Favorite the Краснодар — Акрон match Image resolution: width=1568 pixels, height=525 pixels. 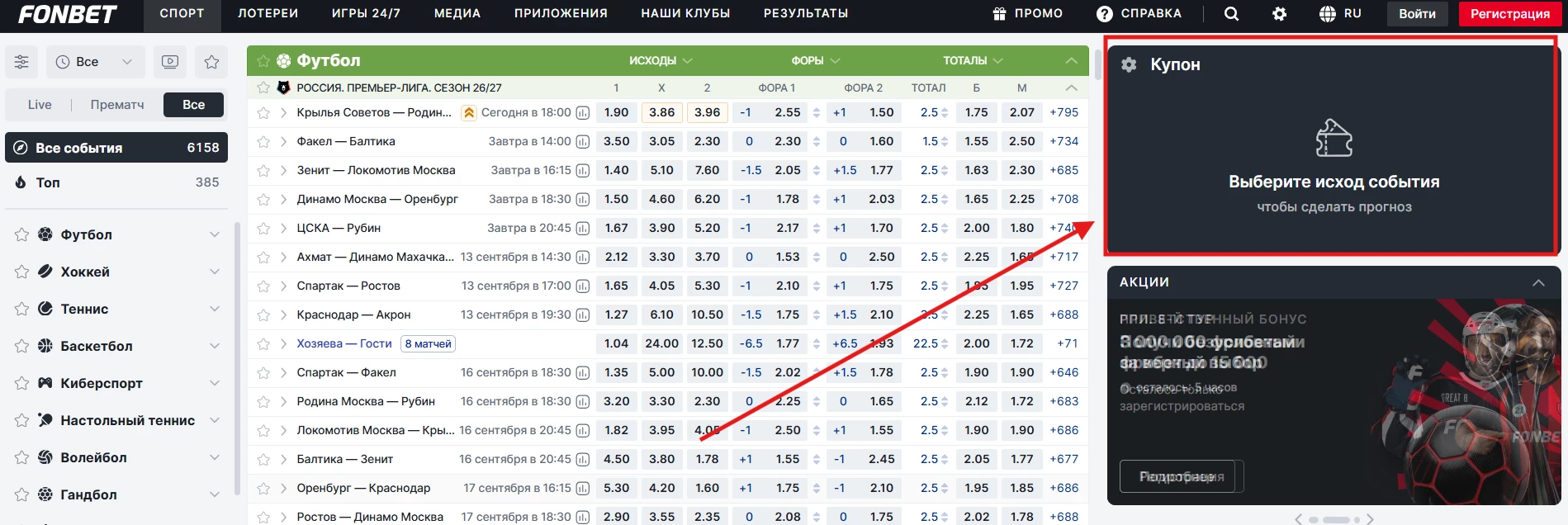263,315
